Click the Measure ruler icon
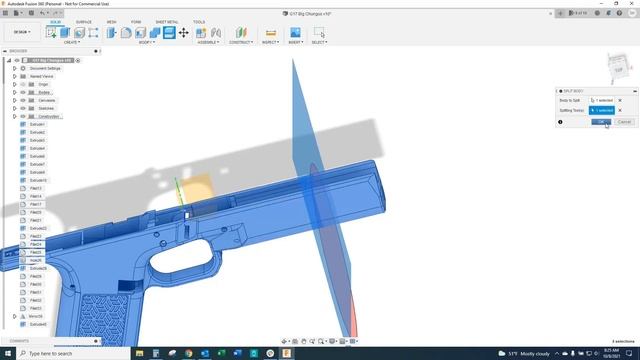Viewport: 640px width, 360px height. coord(271,32)
